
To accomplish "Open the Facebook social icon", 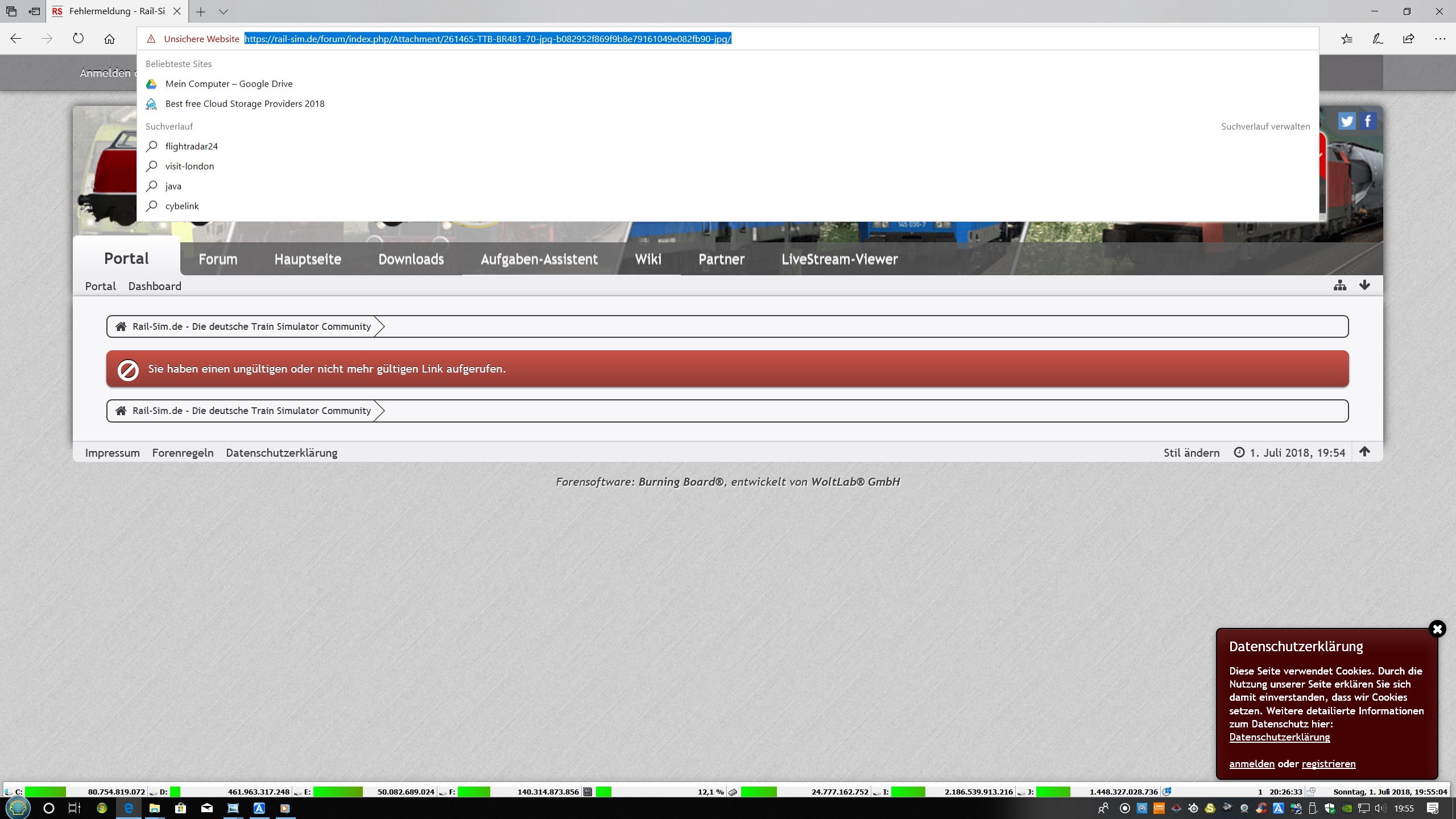I will click(x=1368, y=121).
